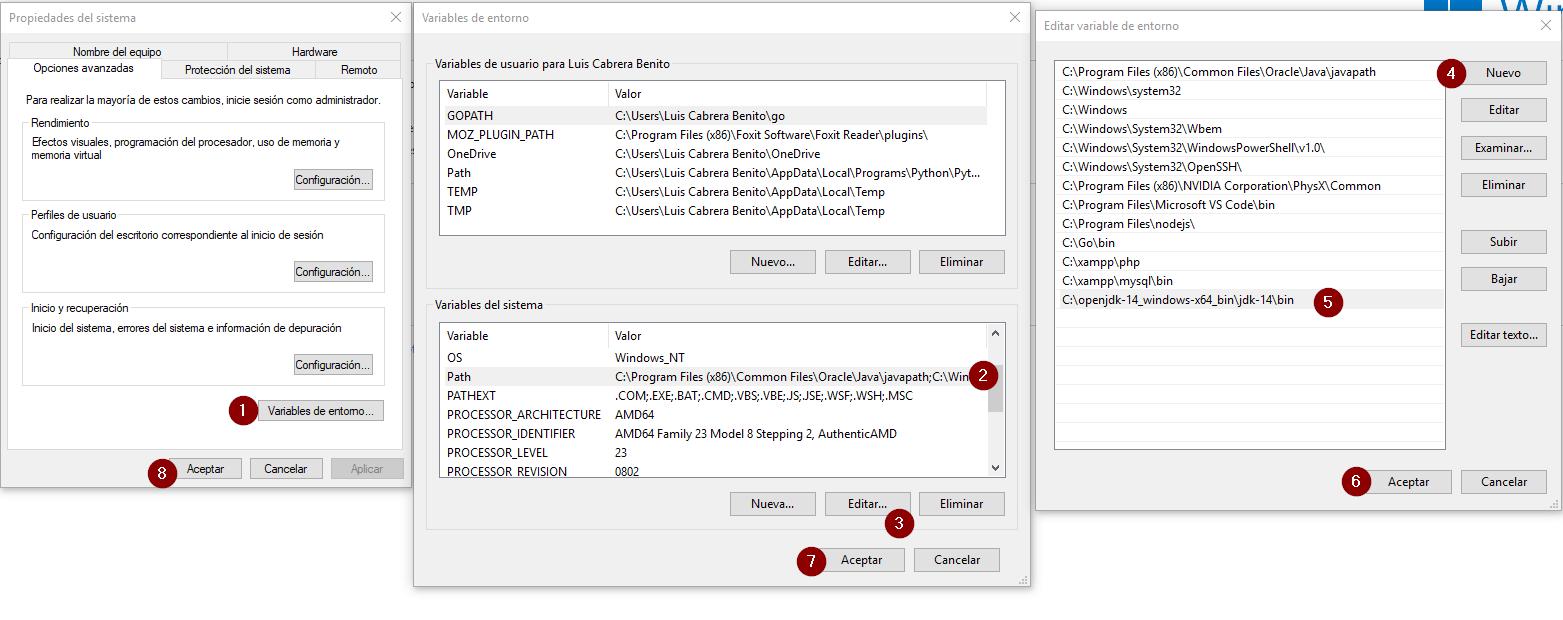Screen dimensions: 1563x620
Task: Click the Editar texto... button
Action: [1503, 335]
